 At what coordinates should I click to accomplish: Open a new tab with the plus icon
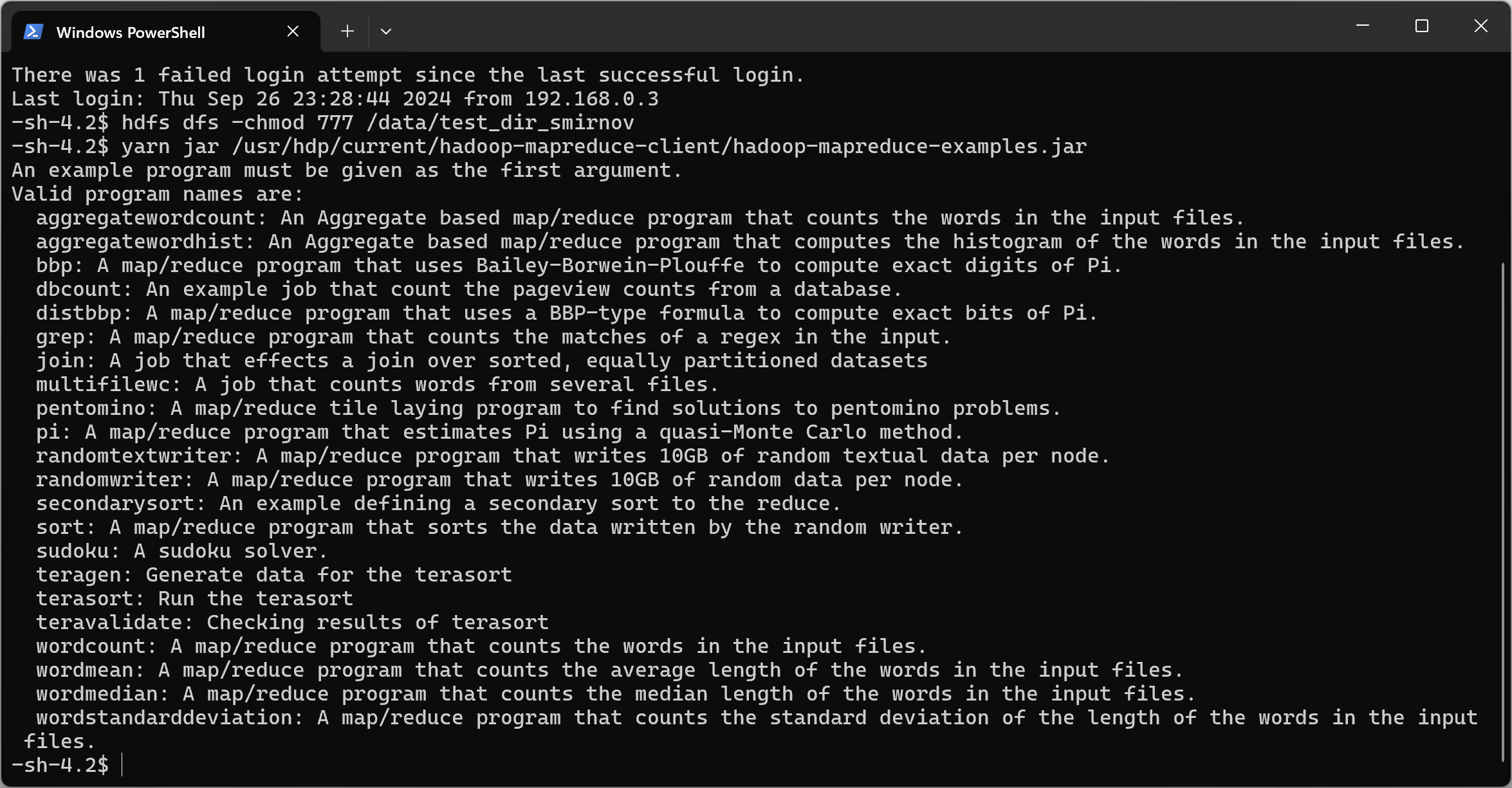[x=347, y=31]
